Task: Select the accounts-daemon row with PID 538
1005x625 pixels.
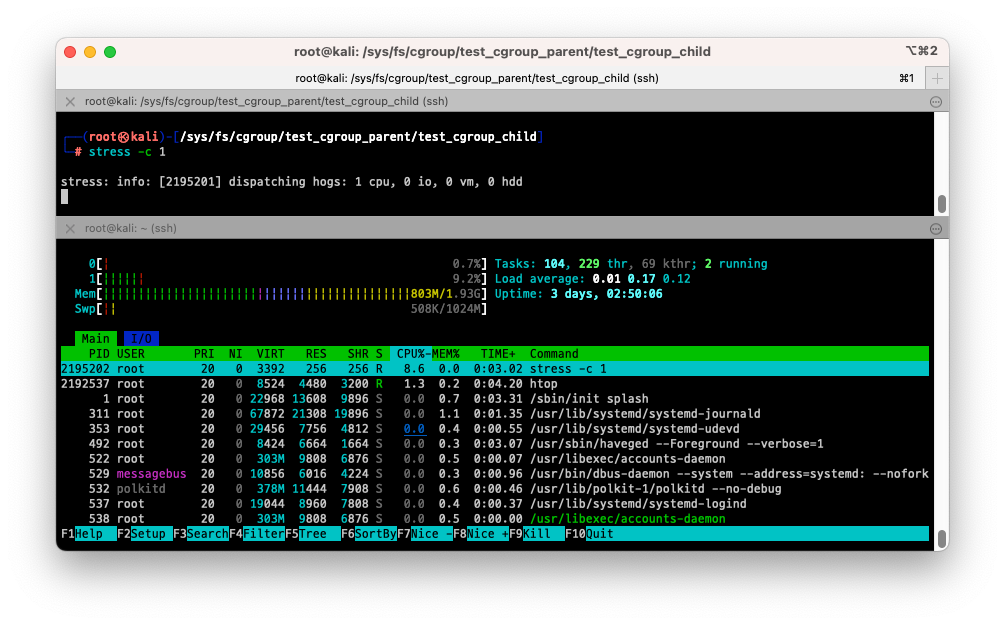Action: [x=495, y=519]
